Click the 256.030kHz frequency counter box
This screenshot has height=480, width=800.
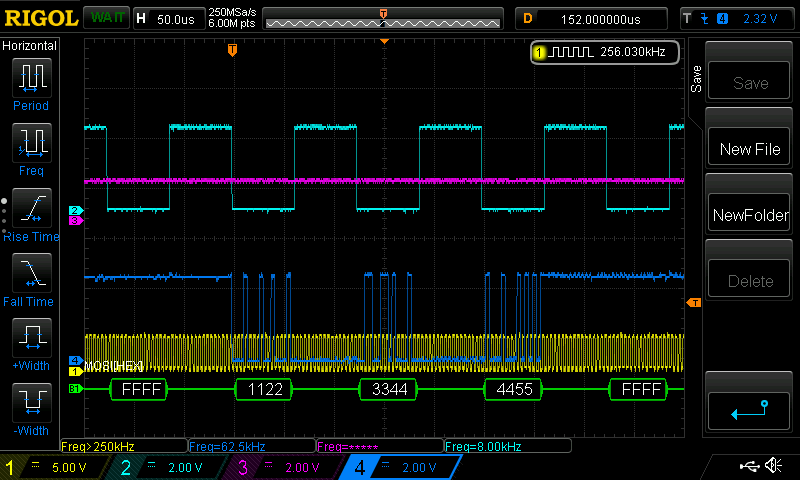click(x=605, y=52)
